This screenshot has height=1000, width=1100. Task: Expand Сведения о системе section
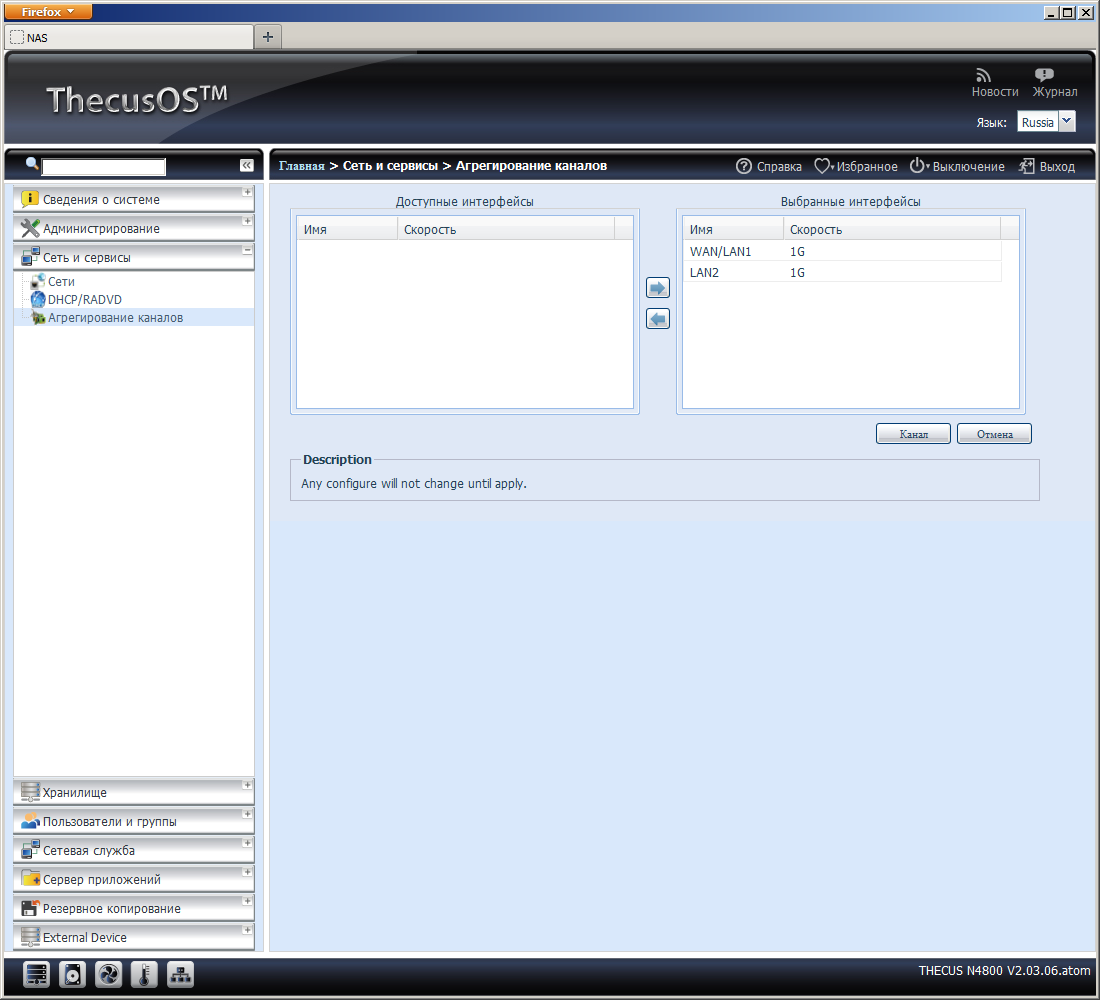[134, 199]
